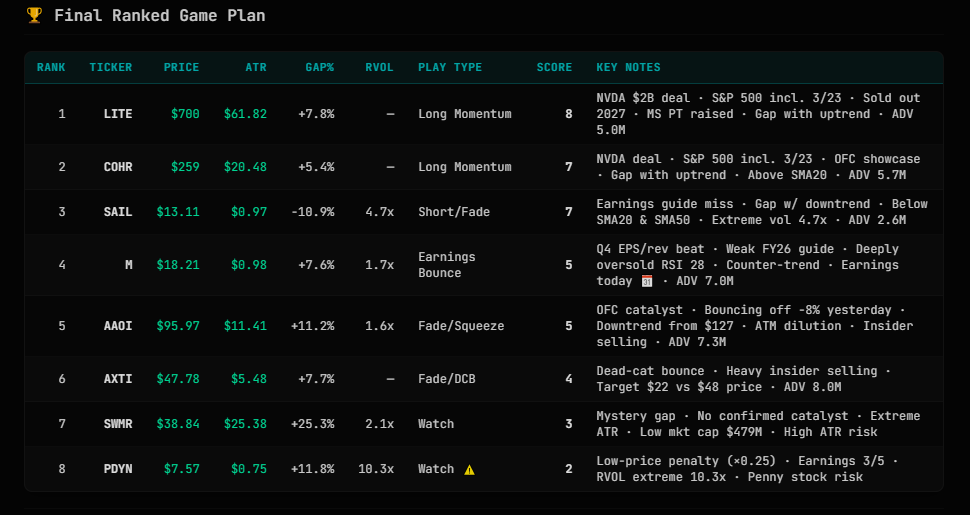
Task: Click the $700 price for LITE
Action: coord(186,114)
